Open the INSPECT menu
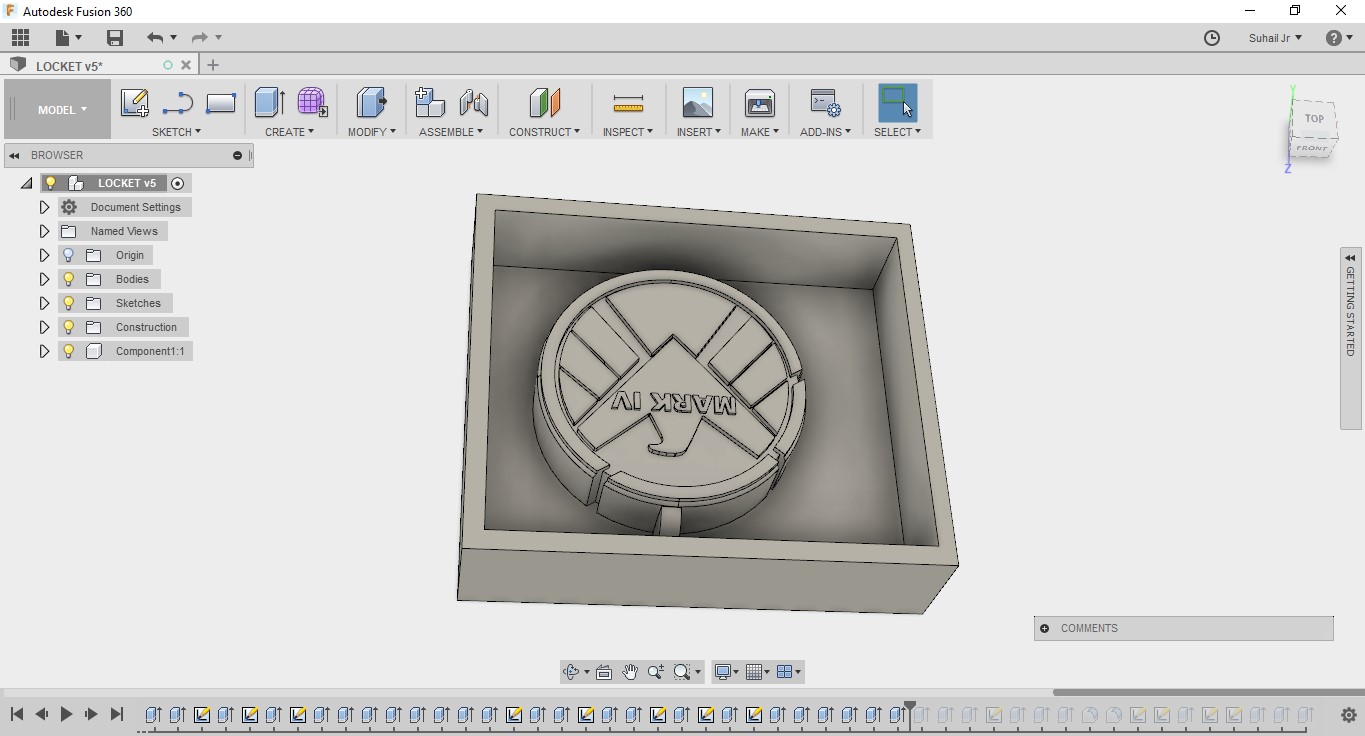Image resolution: width=1365 pixels, height=736 pixels. point(627,132)
